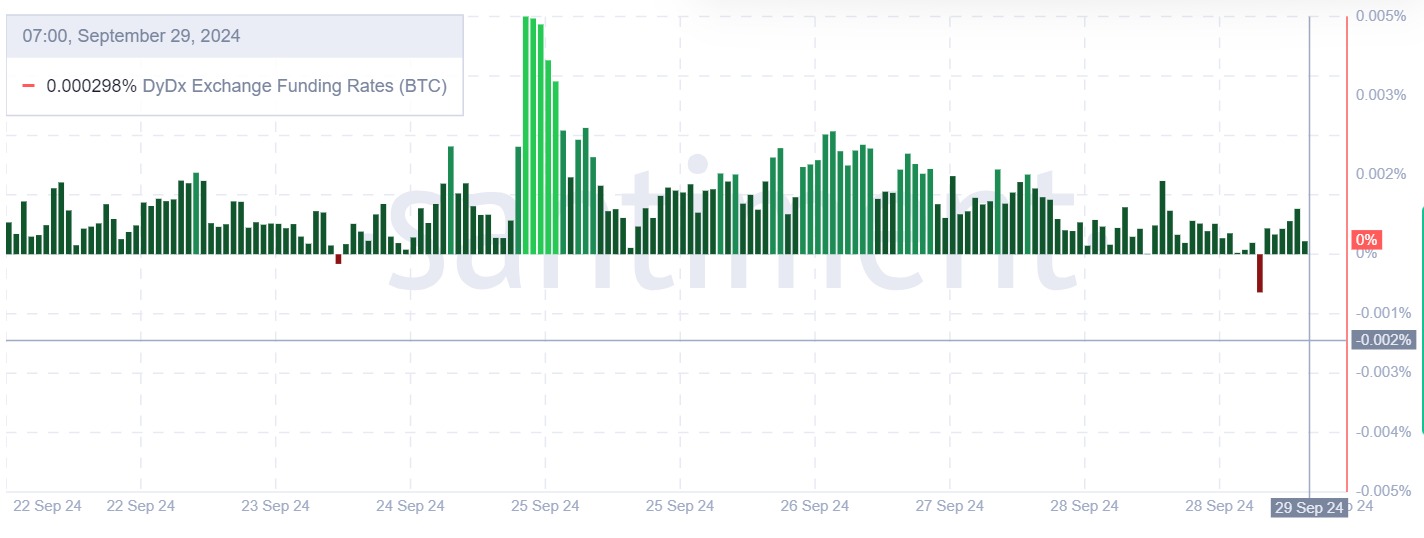Image resolution: width=1424 pixels, height=538 pixels.
Task: Click the 07:00, September 29, 2024 tooltip header
Action: pyautogui.click(x=131, y=36)
